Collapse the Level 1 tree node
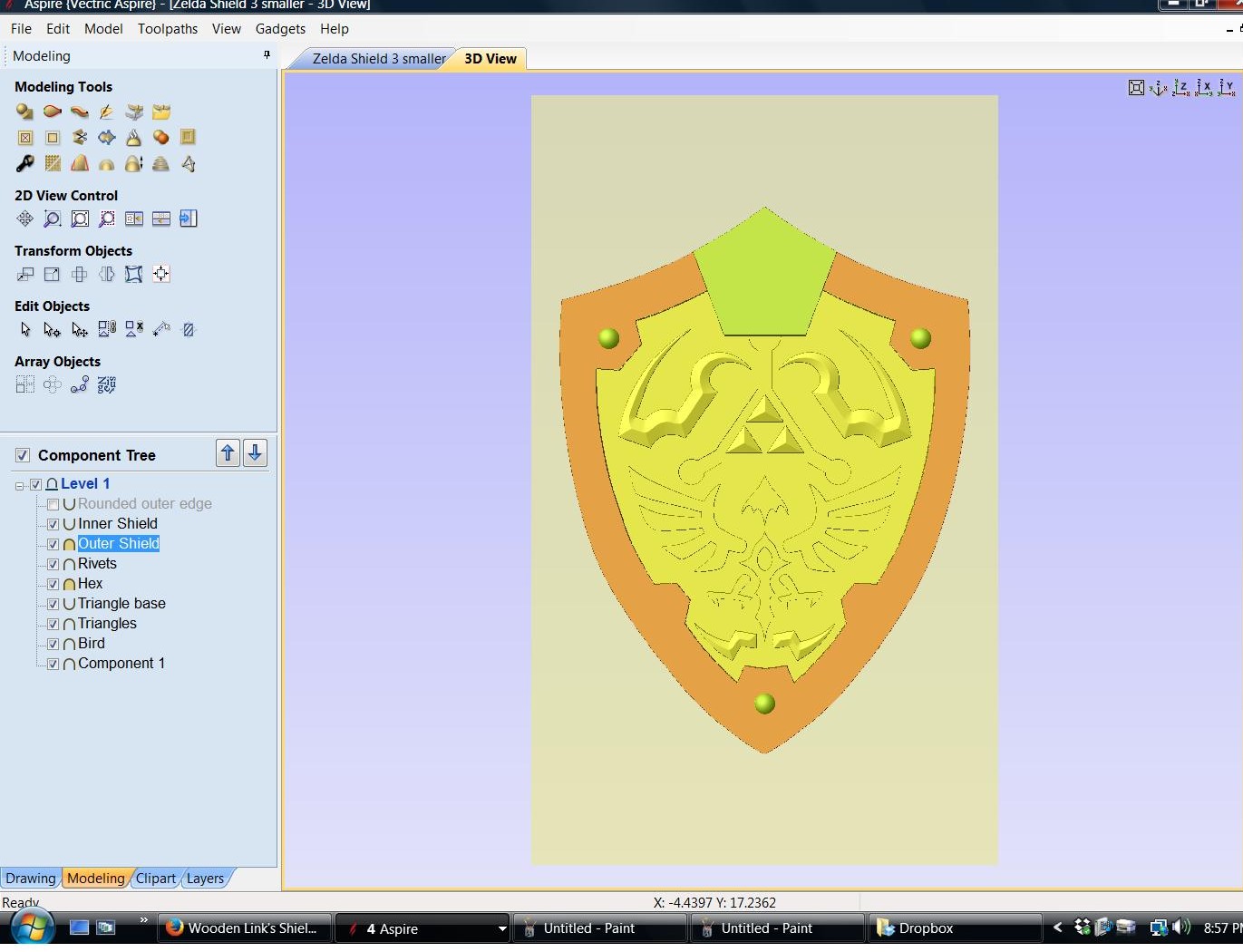Viewport: 1243px width, 952px height. click(x=20, y=485)
